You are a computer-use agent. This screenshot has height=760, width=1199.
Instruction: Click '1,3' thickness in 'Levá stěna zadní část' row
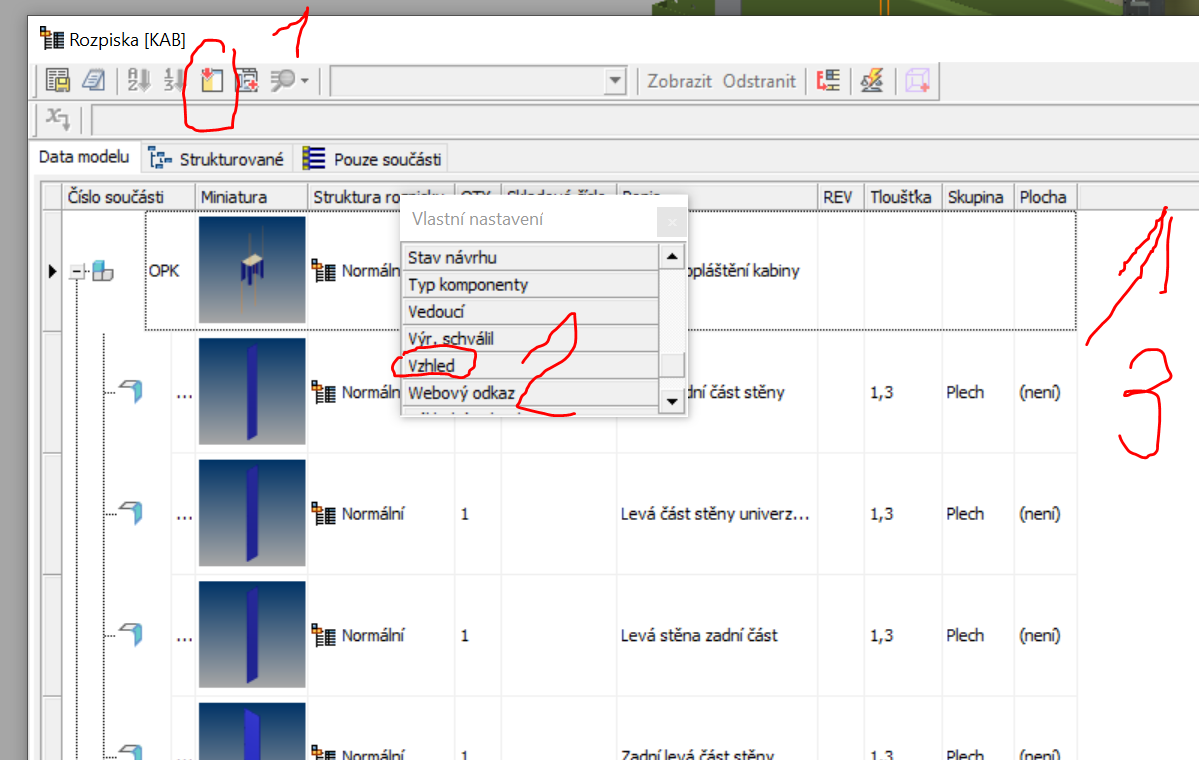881,635
